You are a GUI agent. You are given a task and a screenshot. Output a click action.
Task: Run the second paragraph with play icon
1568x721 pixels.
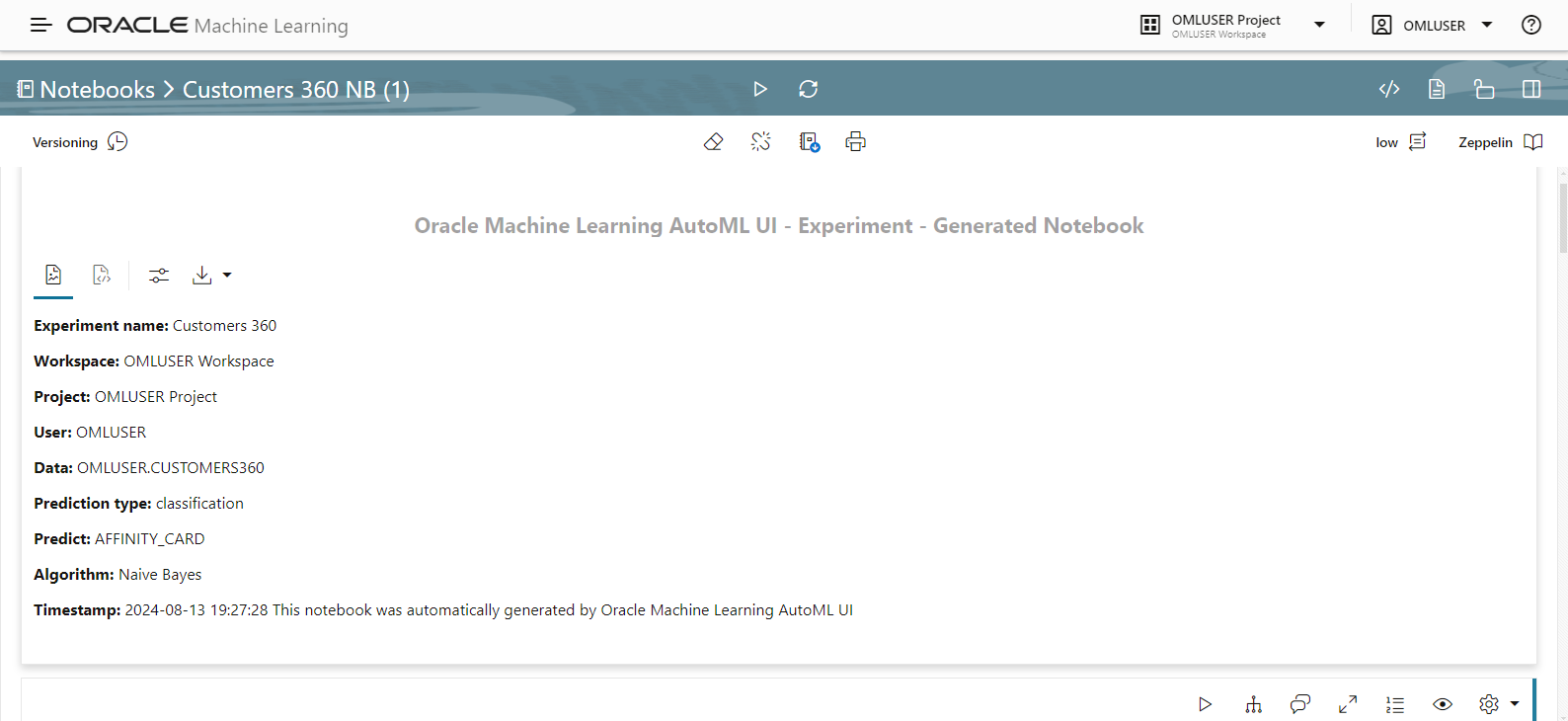[x=1205, y=704]
